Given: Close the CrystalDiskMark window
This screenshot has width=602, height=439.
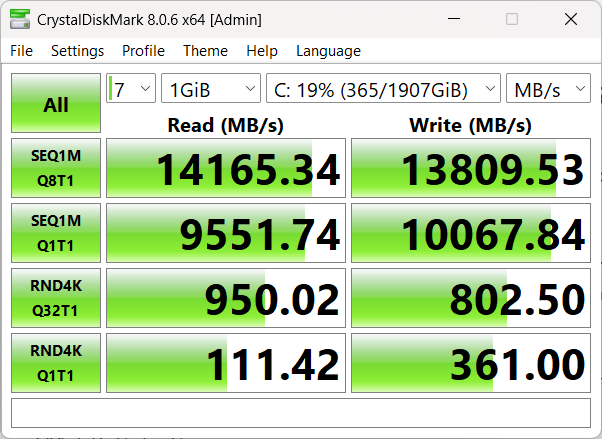Looking at the screenshot, I should click(x=571, y=19).
